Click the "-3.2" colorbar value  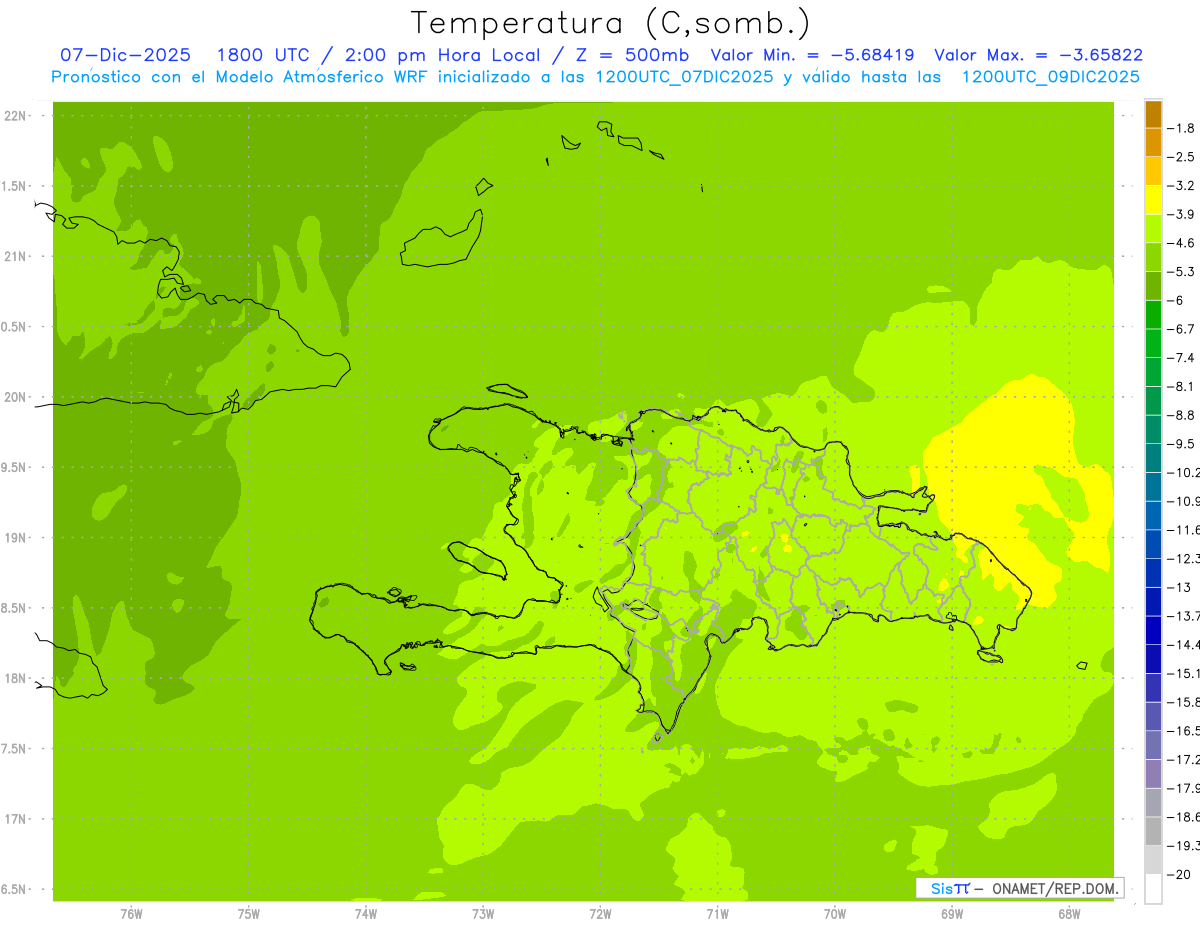1181,185
